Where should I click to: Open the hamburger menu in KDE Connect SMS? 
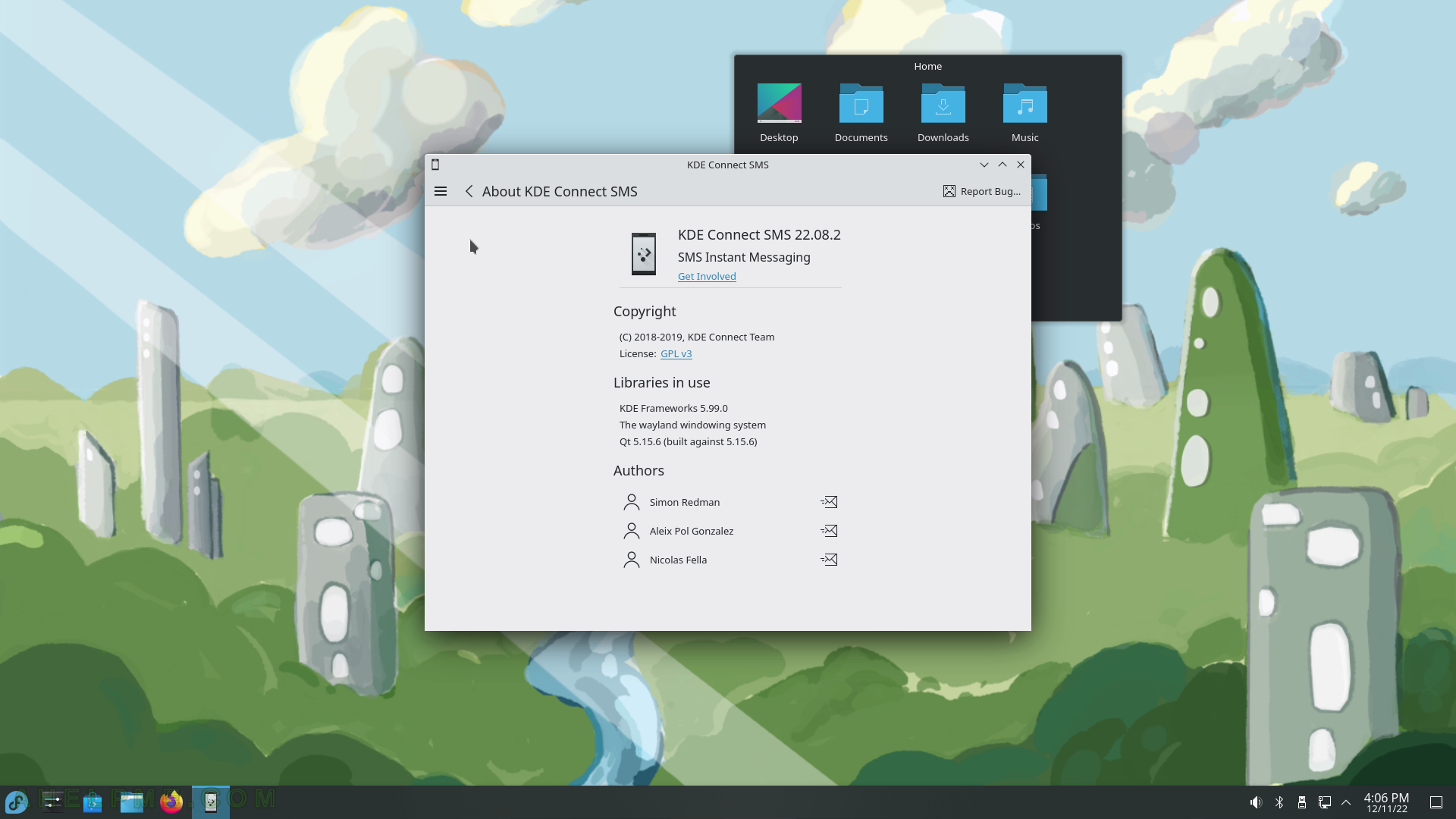point(441,191)
